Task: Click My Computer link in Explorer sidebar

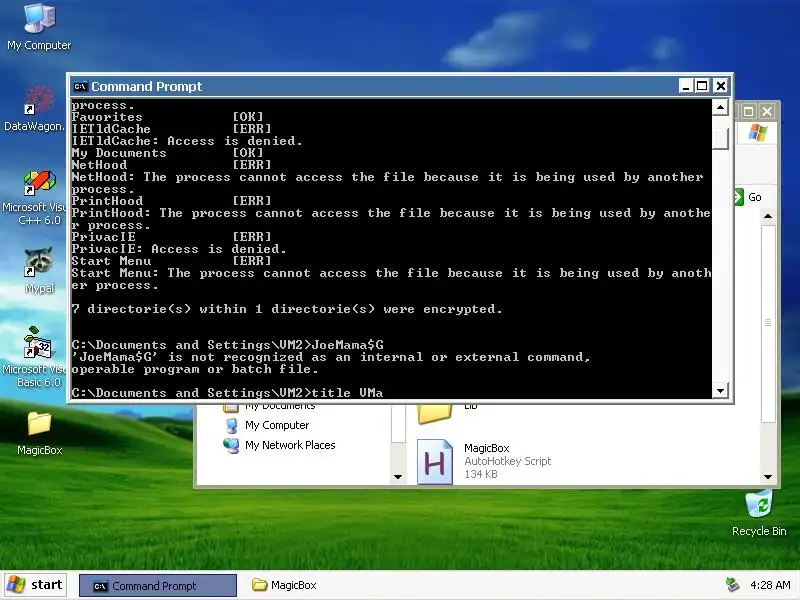Action: (277, 425)
